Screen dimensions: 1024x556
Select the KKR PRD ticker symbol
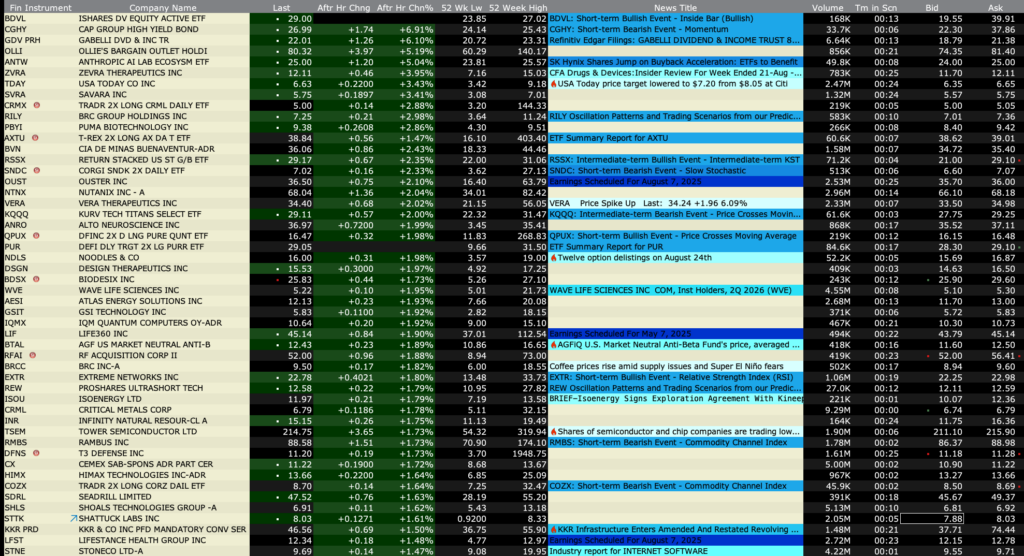[22, 529]
